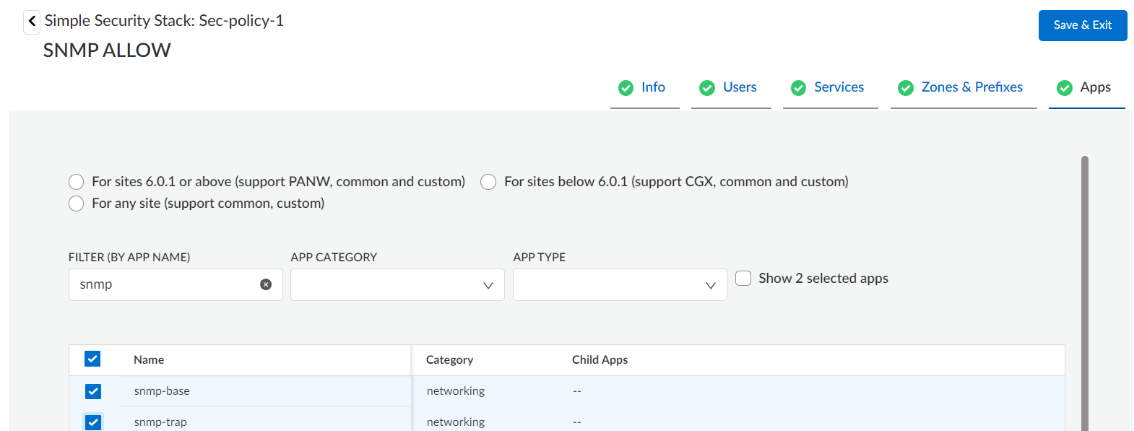The image size is (1134, 431).
Task: Select 'For sites below 6.0.1' radio option
Action: point(489,182)
